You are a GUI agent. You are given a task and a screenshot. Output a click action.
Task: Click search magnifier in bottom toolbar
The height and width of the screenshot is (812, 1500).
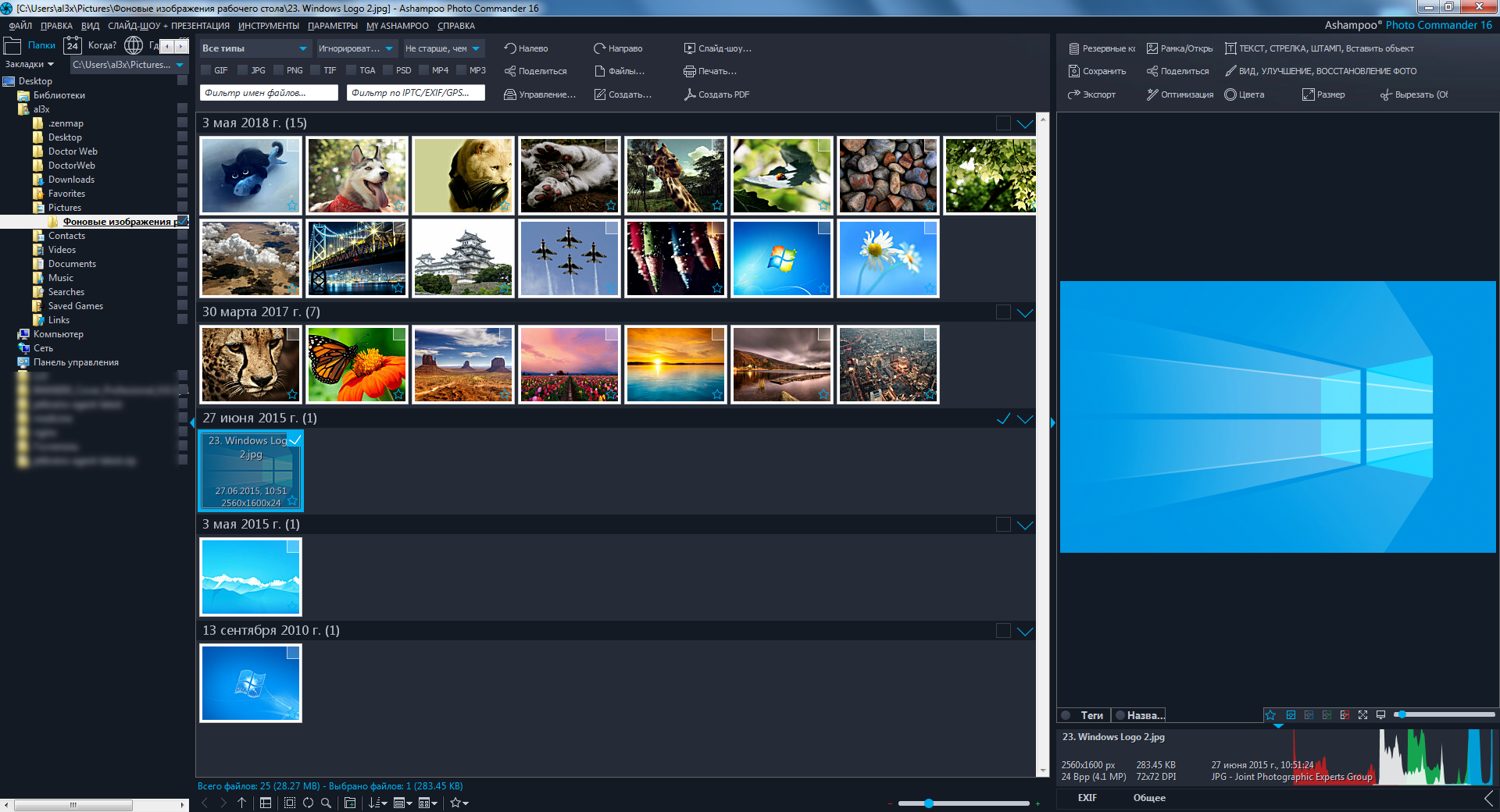pyautogui.click(x=327, y=803)
